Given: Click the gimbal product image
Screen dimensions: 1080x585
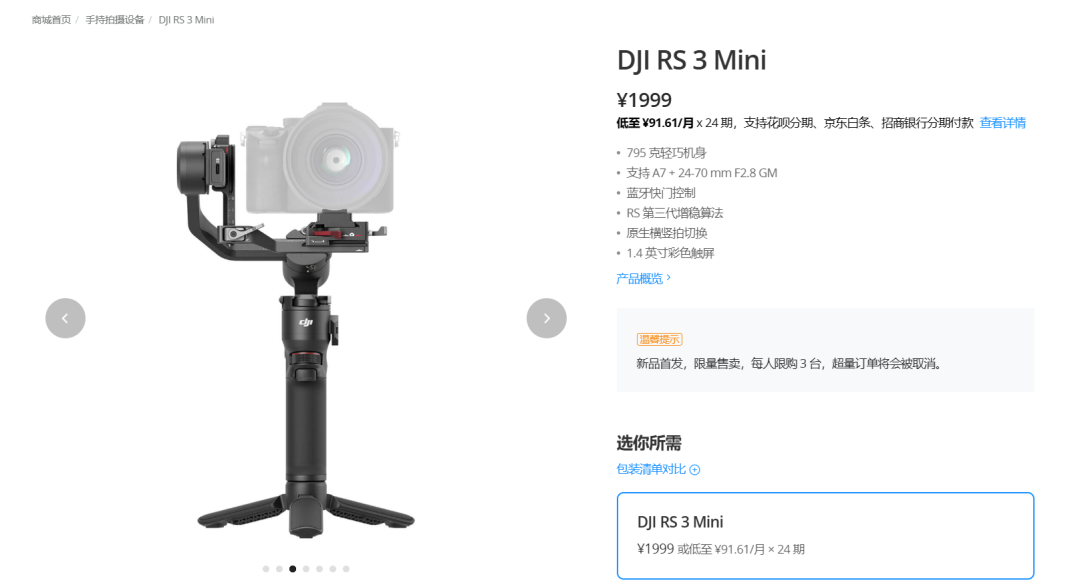Looking at the screenshot, I should (x=306, y=319).
